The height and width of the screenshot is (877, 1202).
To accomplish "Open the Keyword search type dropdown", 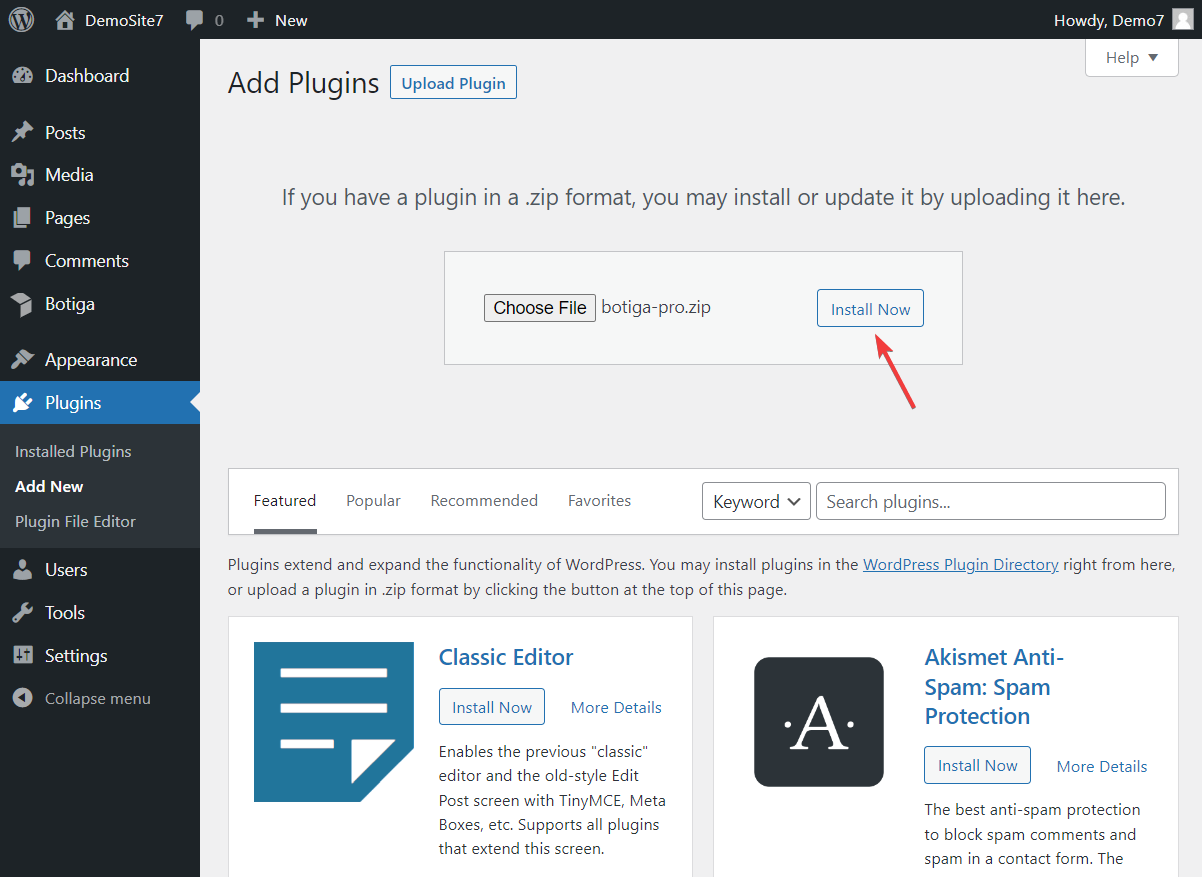I will click(x=756, y=502).
